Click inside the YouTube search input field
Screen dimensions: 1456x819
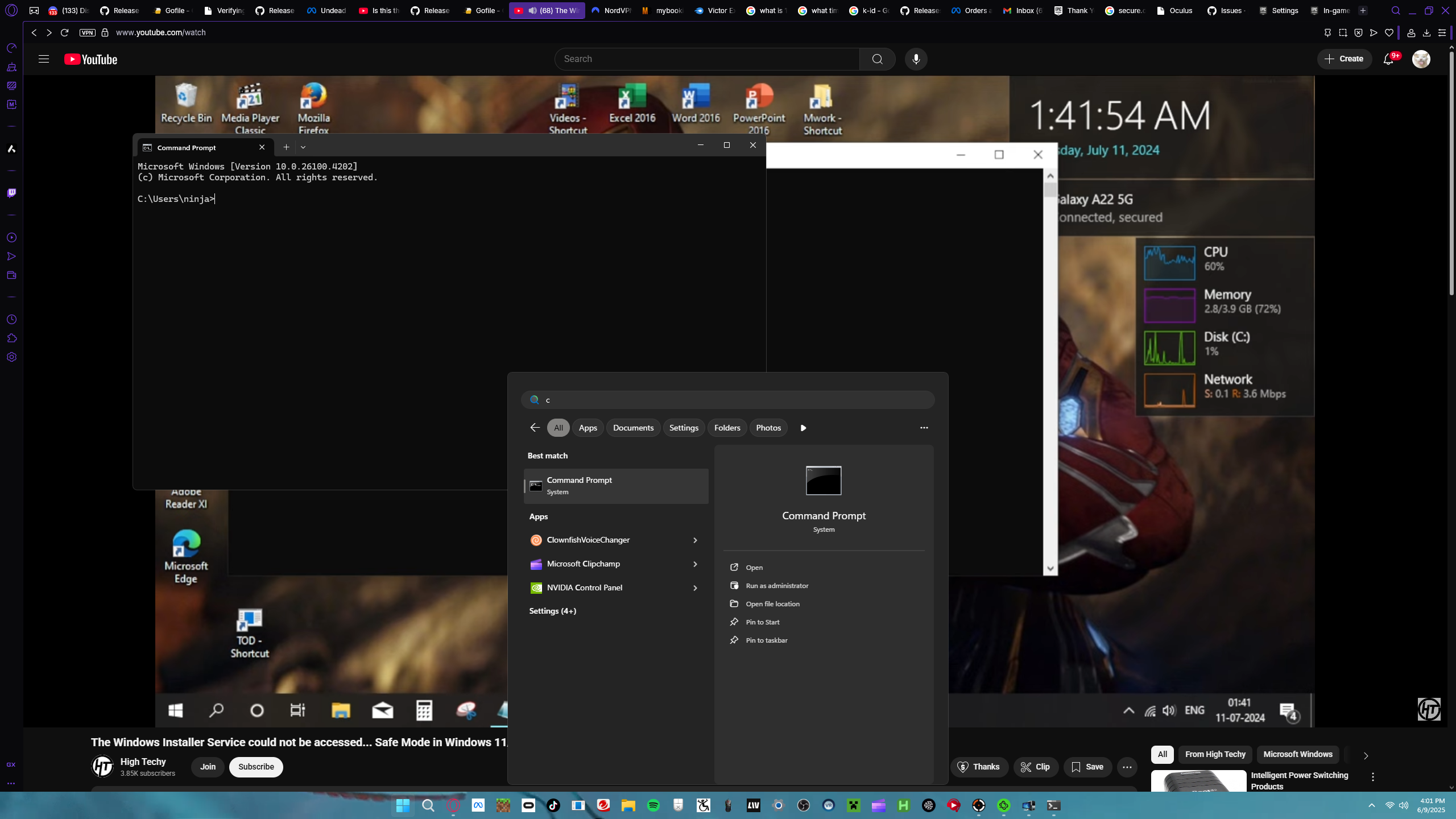click(x=705, y=59)
